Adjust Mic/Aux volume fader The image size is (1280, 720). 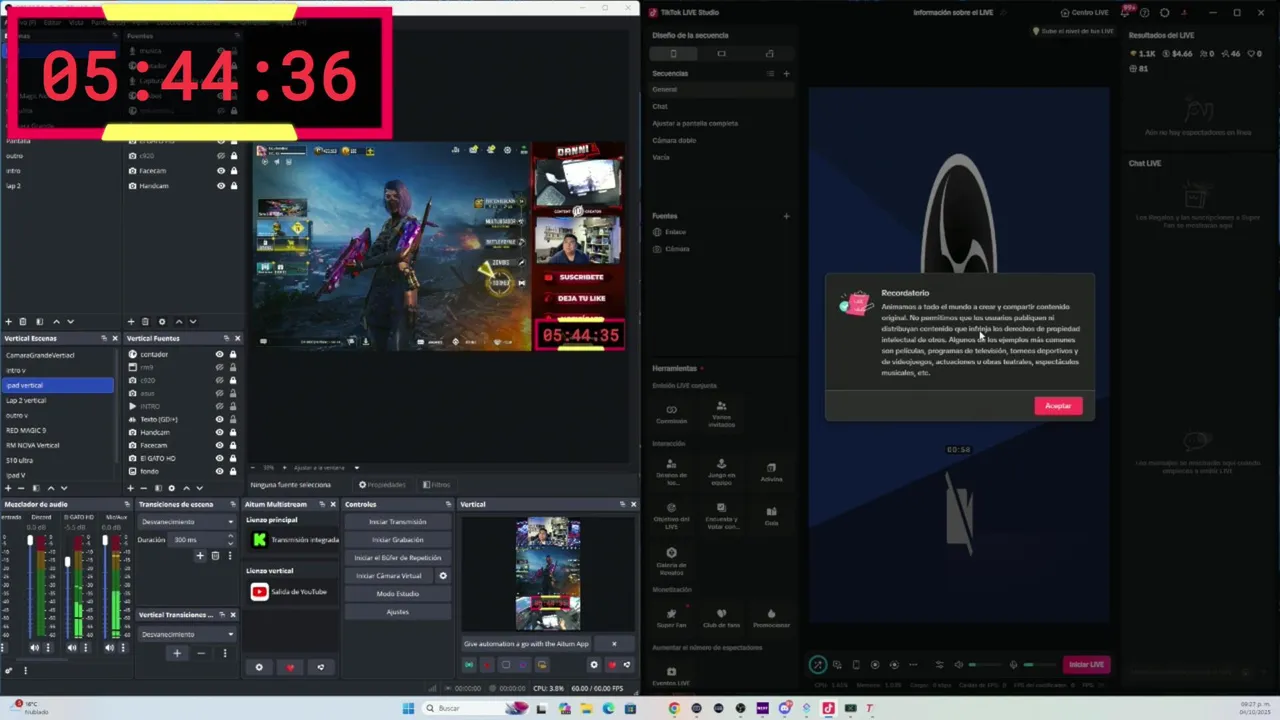coord(105,541)
